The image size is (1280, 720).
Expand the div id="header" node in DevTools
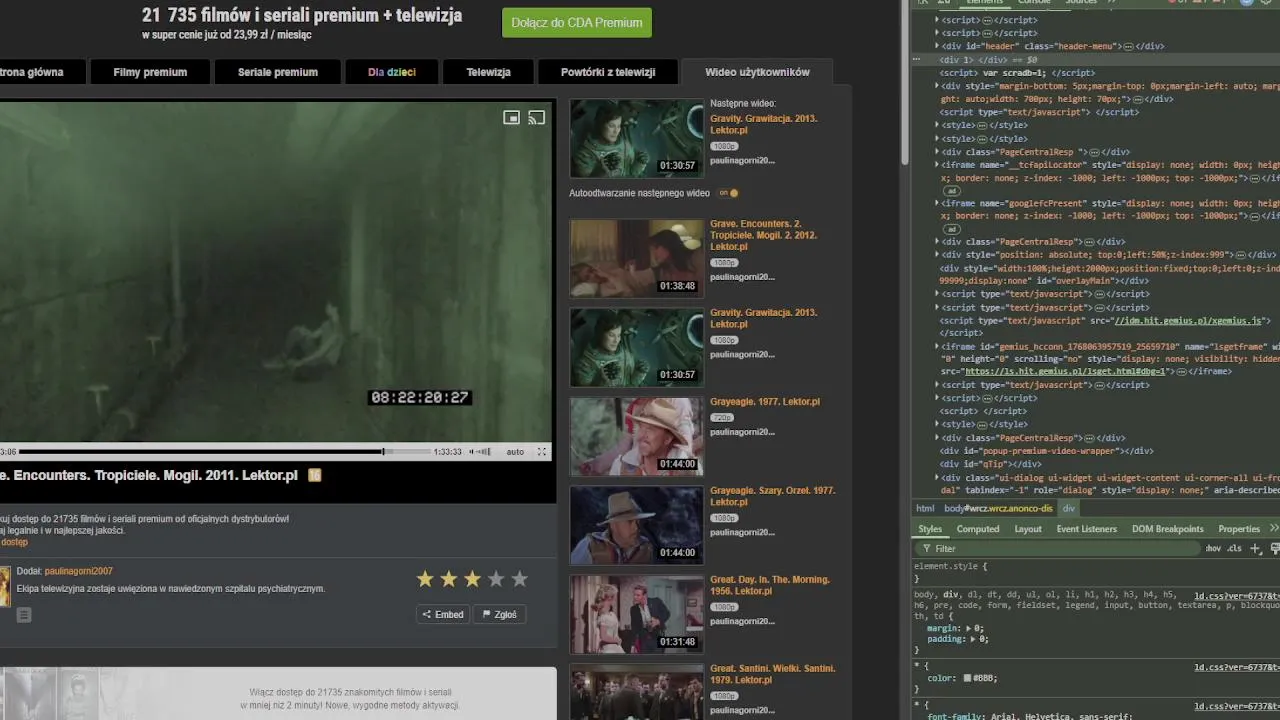pyautogui.click(x=937, y=46)
